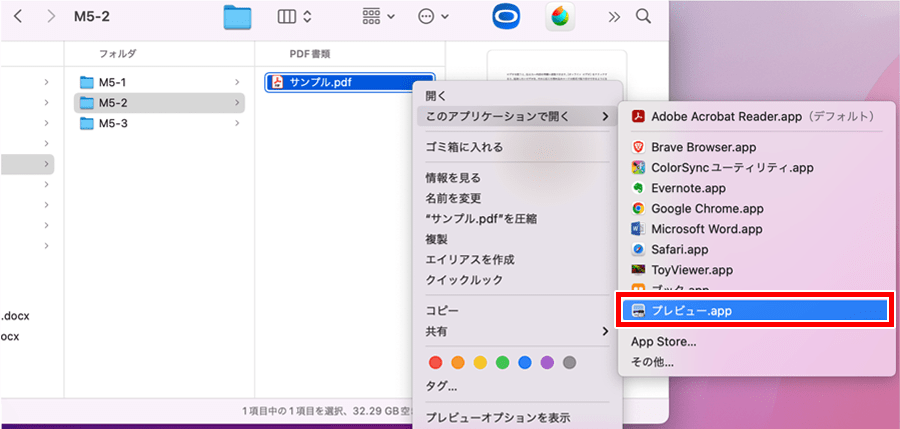
Task: Choose App Store... in the submenu
Action: (x=756, y=342)
